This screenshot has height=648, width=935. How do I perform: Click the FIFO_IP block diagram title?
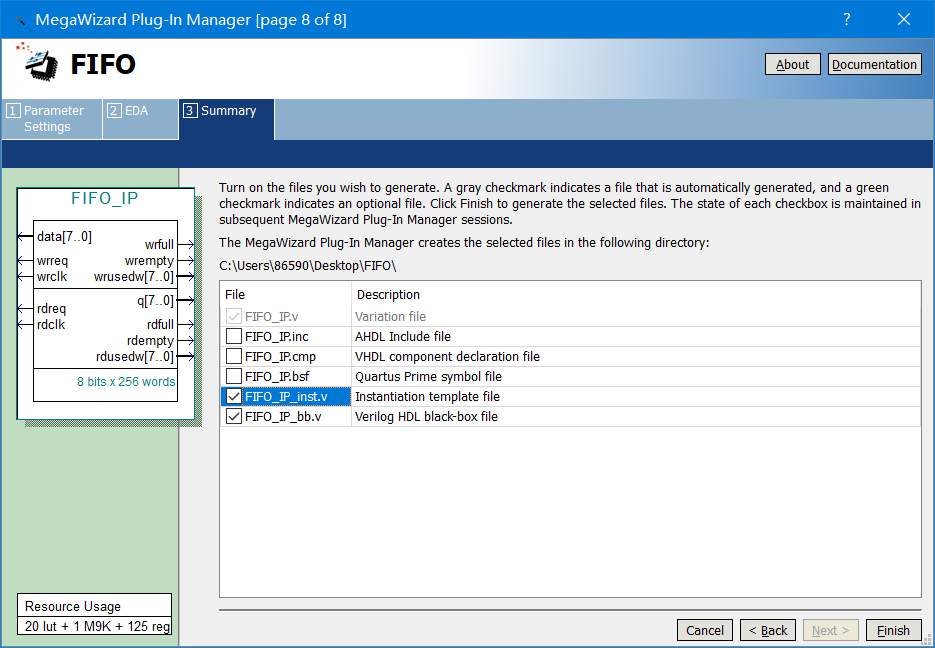click(105, 198)
